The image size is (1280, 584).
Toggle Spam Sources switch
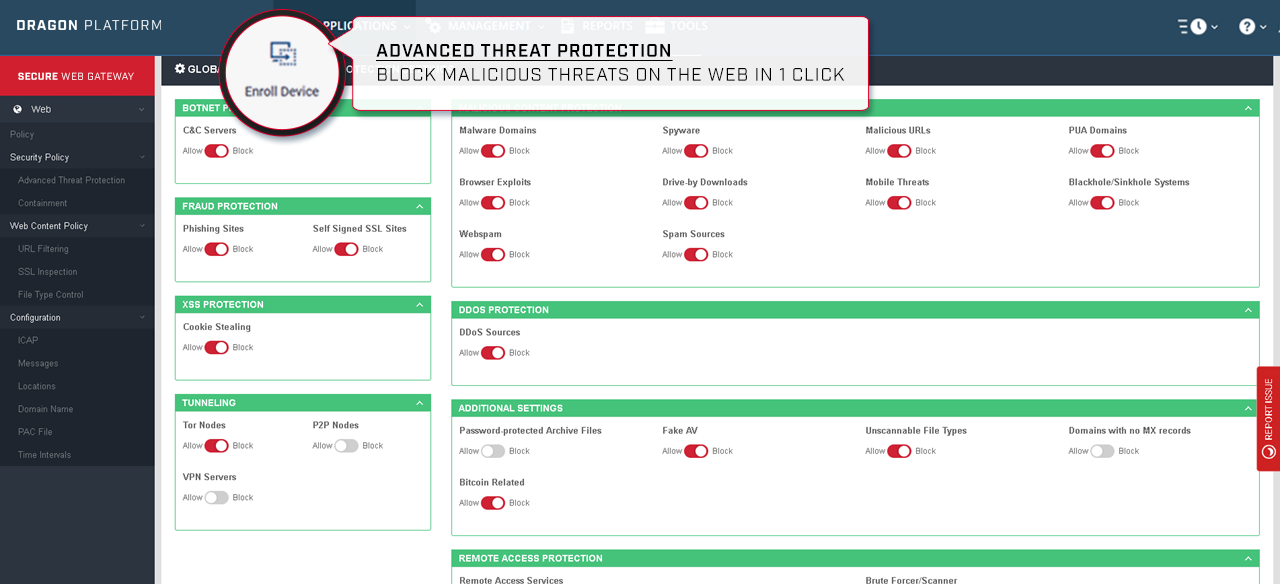696,255
